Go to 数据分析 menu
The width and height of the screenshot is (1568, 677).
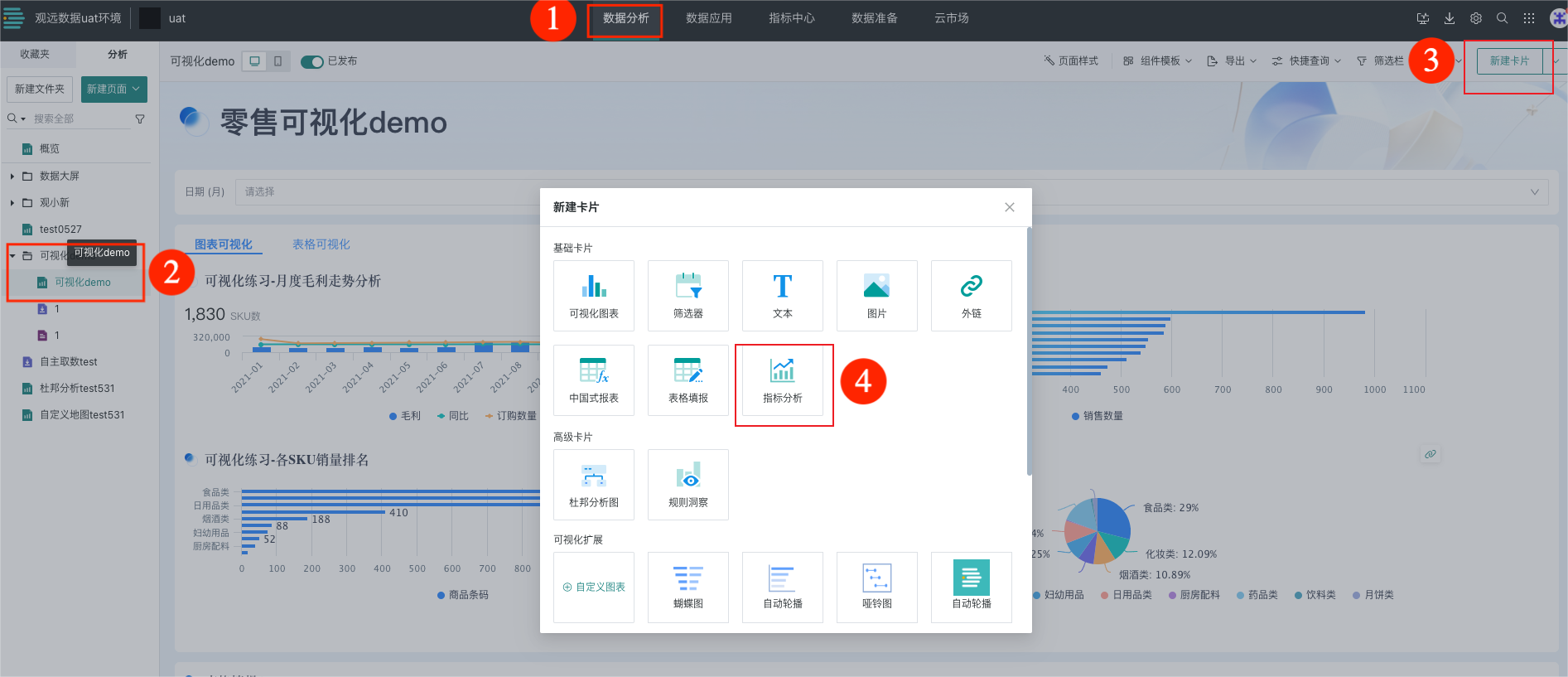point(625,18)
